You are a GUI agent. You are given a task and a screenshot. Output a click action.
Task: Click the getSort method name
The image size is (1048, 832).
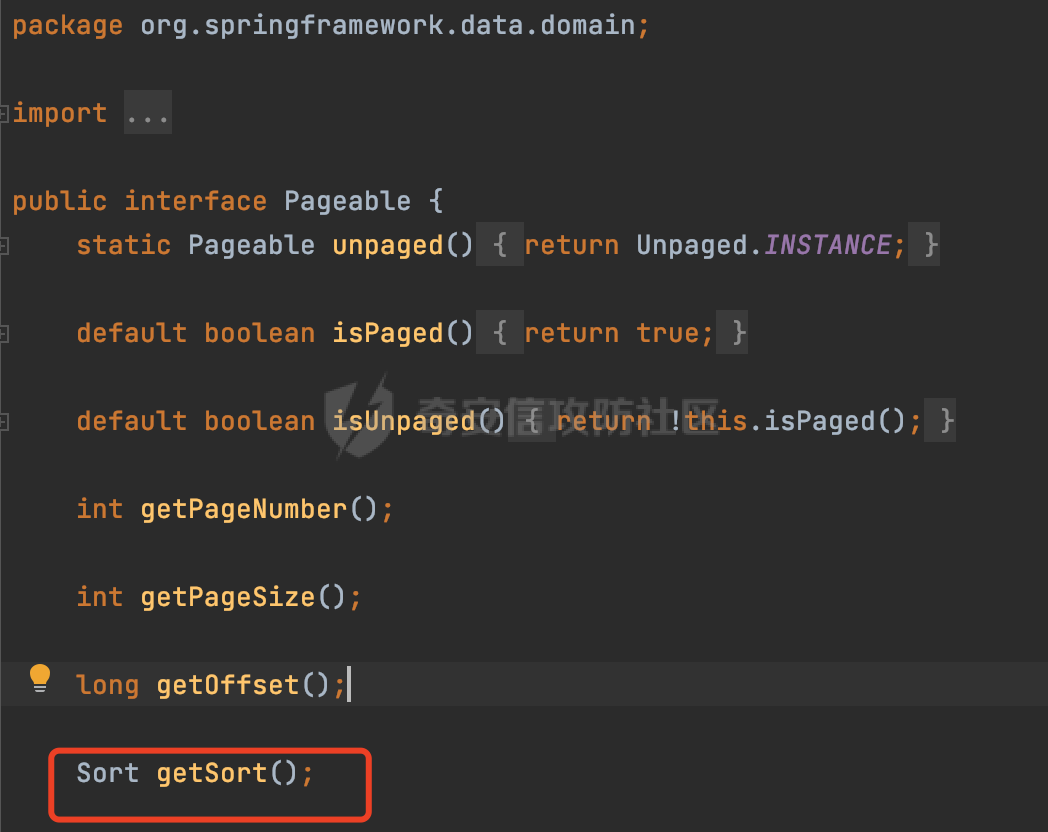point(211,773)
